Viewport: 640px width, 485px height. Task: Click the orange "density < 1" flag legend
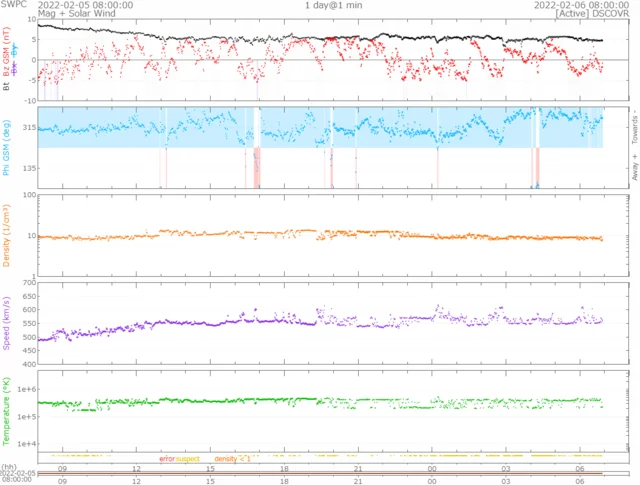[x=232, y=458]
